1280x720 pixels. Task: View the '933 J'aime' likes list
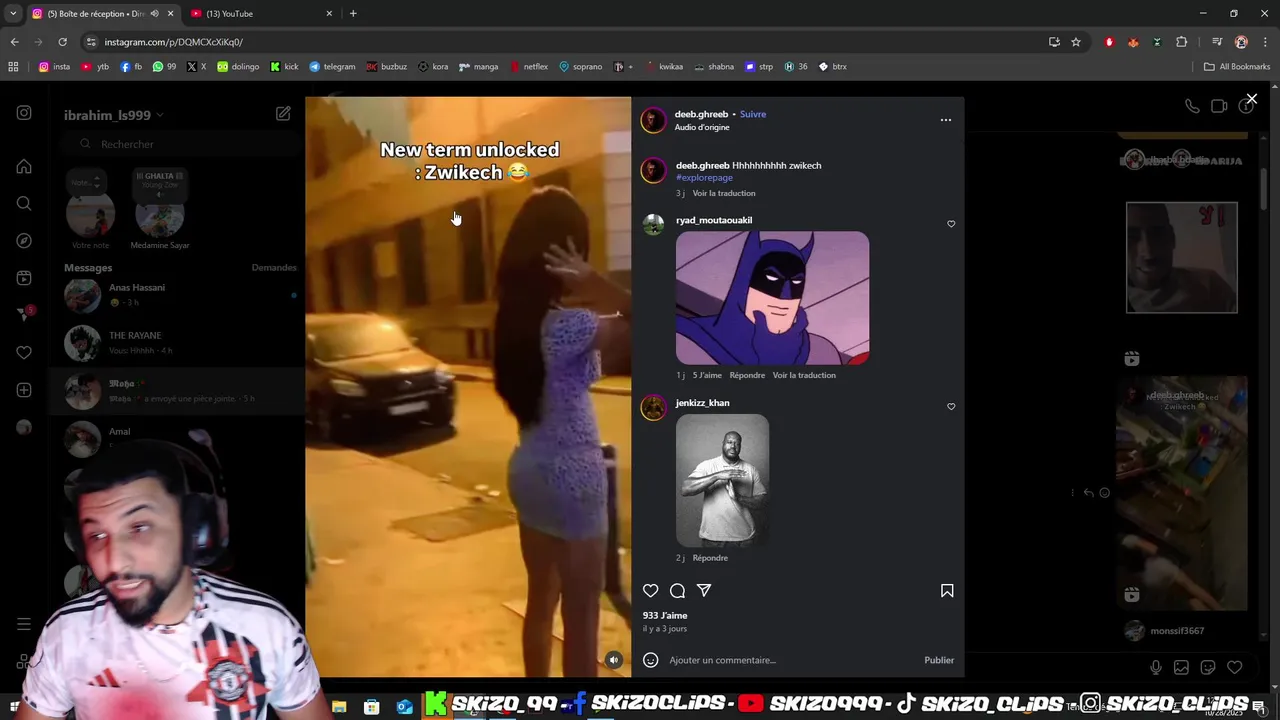coord(665,616)
